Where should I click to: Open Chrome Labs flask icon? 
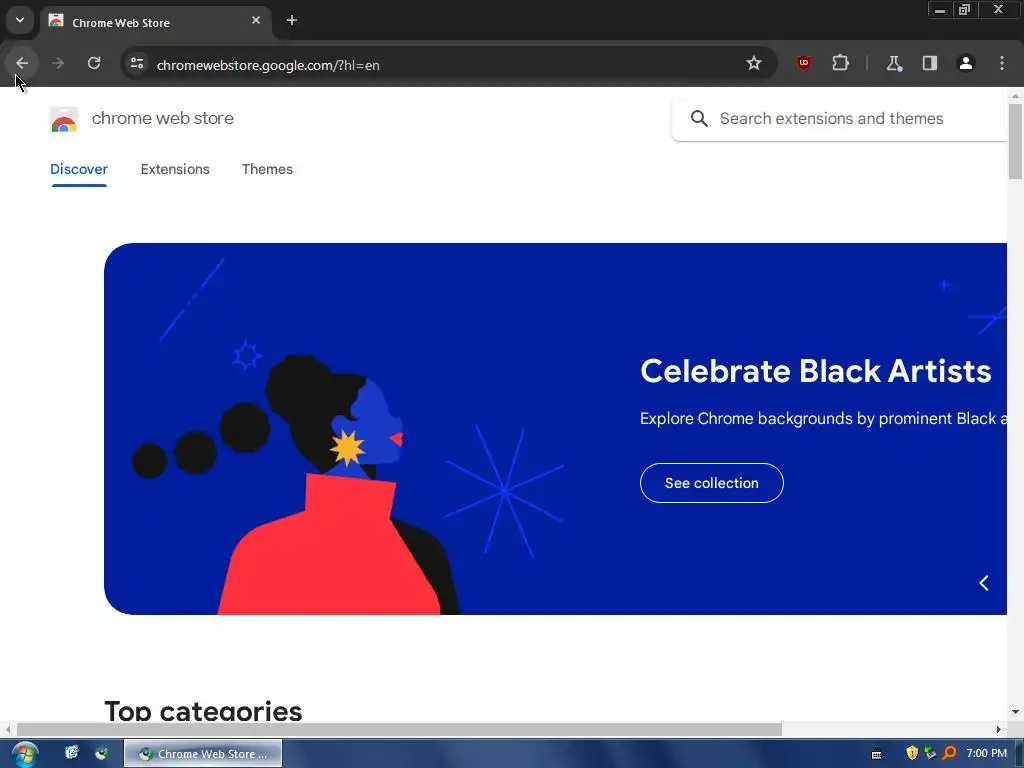pyautogui.click(x=894, y=63)
